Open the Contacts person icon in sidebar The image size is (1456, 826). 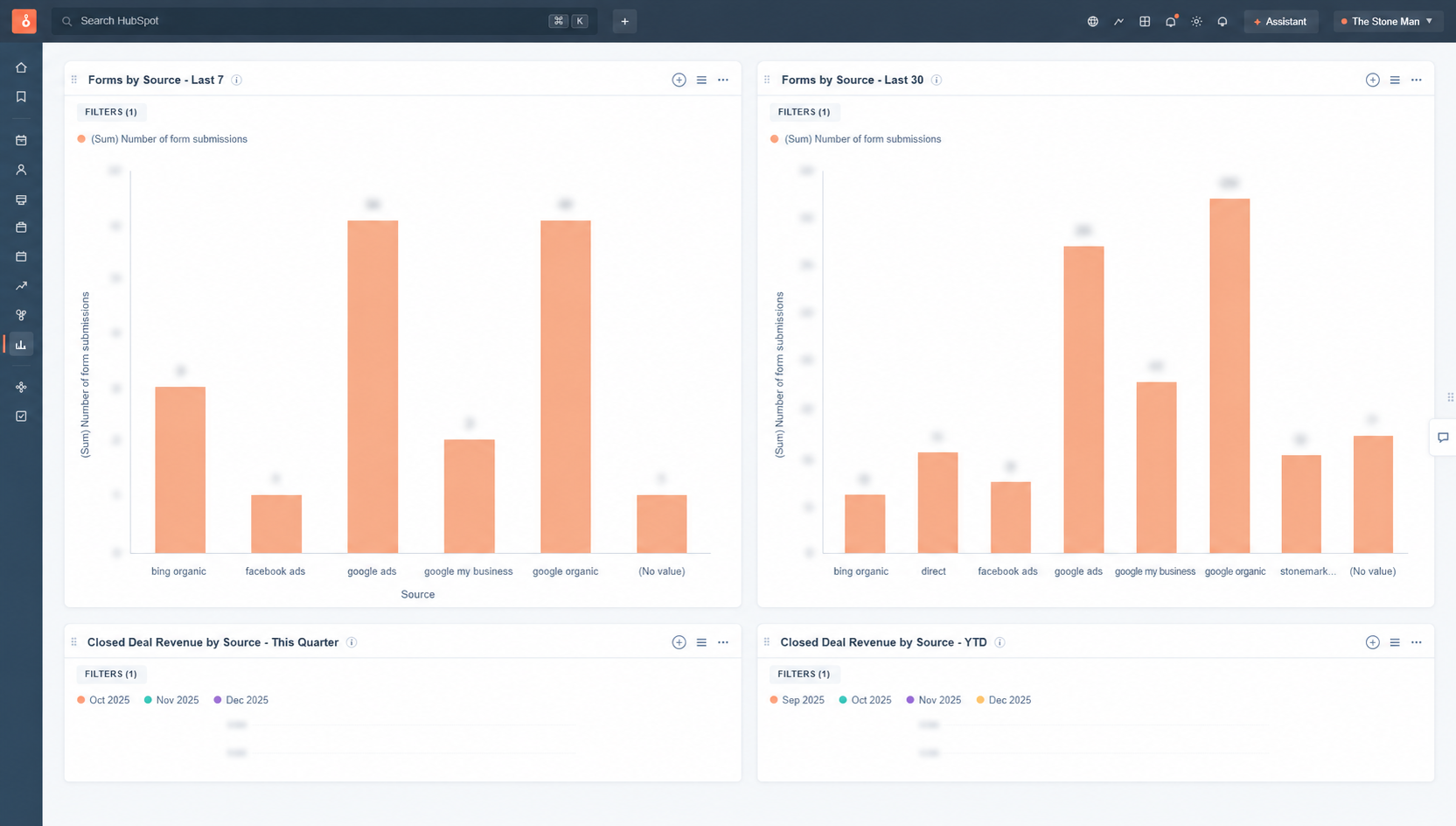pyautogui.click(x=21, y=170)
